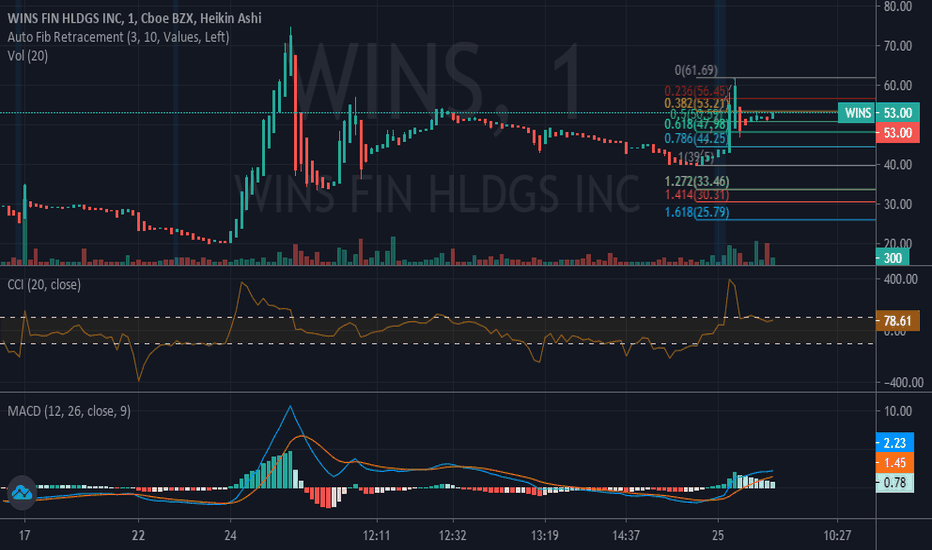The width and height of the screenshot is (932, 550).
Task: Click the cloud logo icon near MACD panel
Action: [21, 492]
